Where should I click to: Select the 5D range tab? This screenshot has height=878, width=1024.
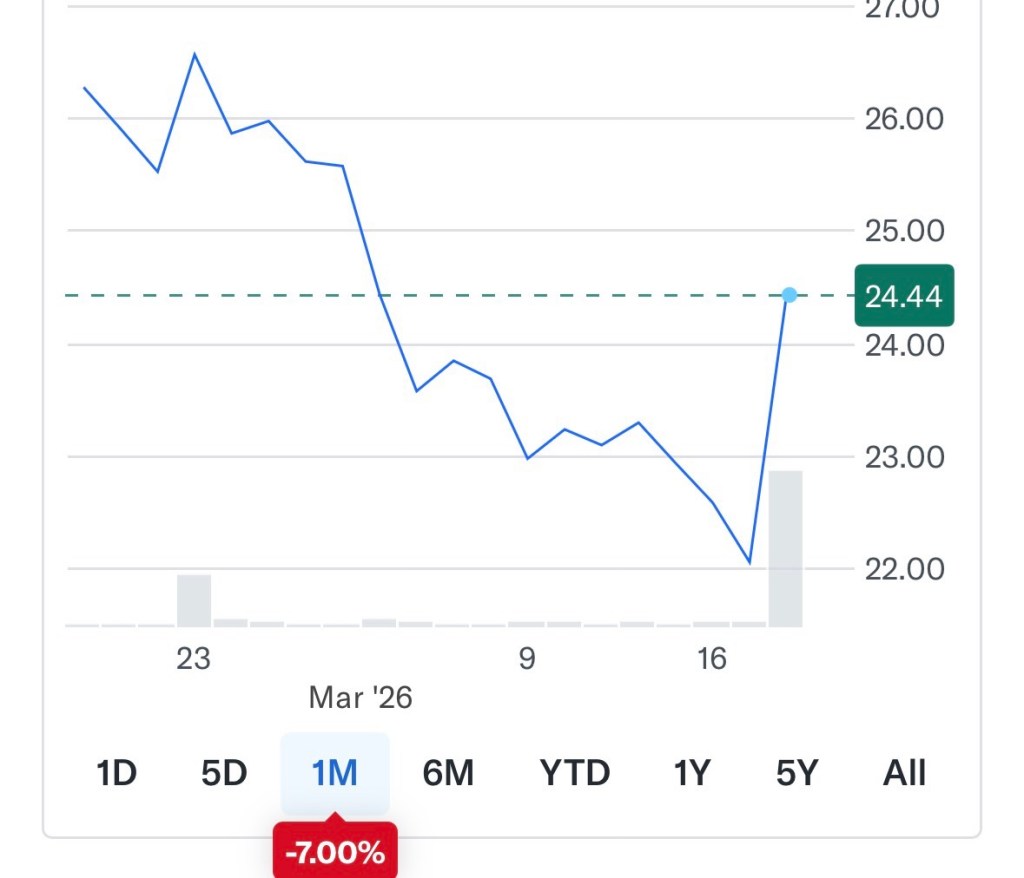[224, 773]
